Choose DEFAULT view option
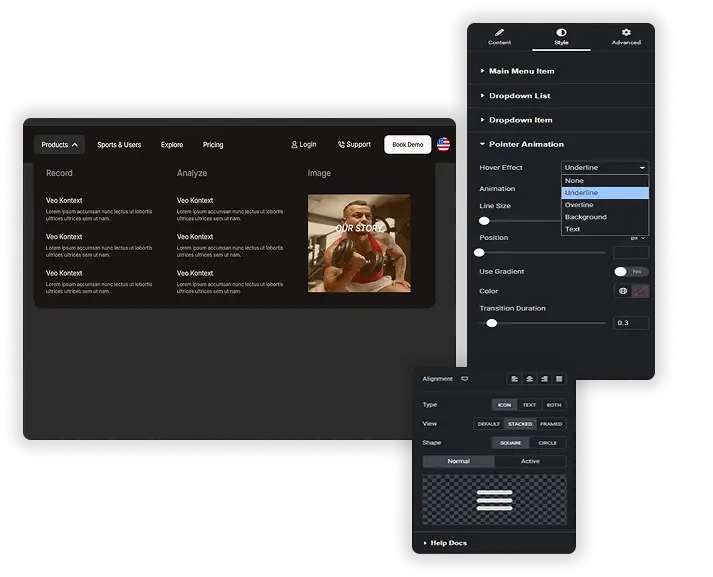713x577 pixels. (x=489, y=424)
